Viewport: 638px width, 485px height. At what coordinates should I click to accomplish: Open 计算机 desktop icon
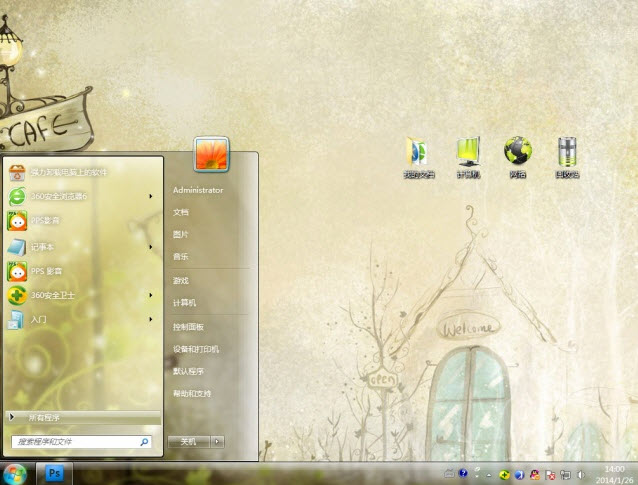(469, 157)
